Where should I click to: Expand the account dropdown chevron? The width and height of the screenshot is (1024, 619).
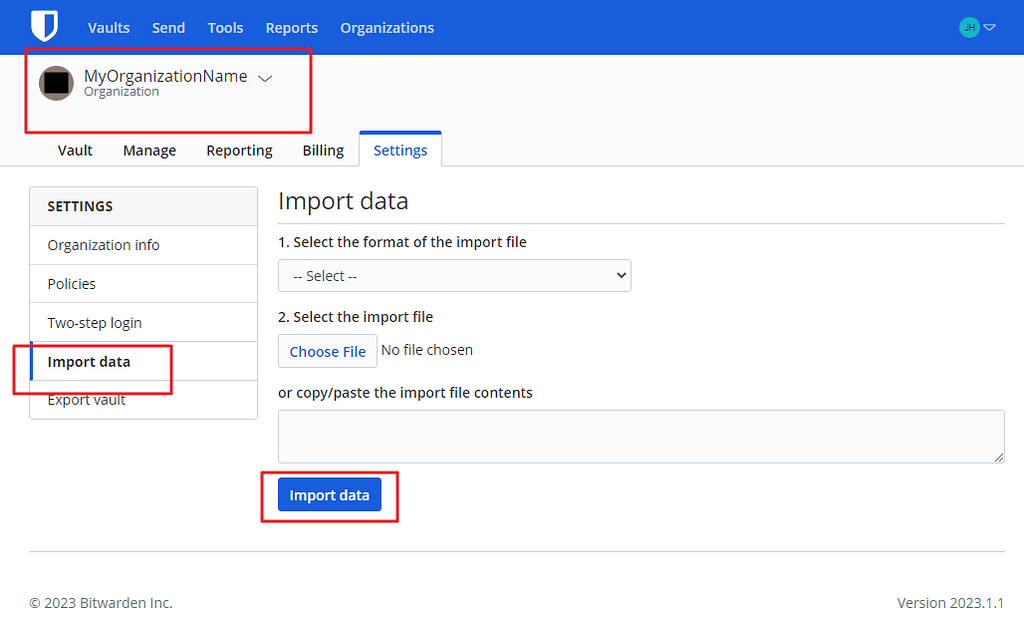[x=988, y=27]
